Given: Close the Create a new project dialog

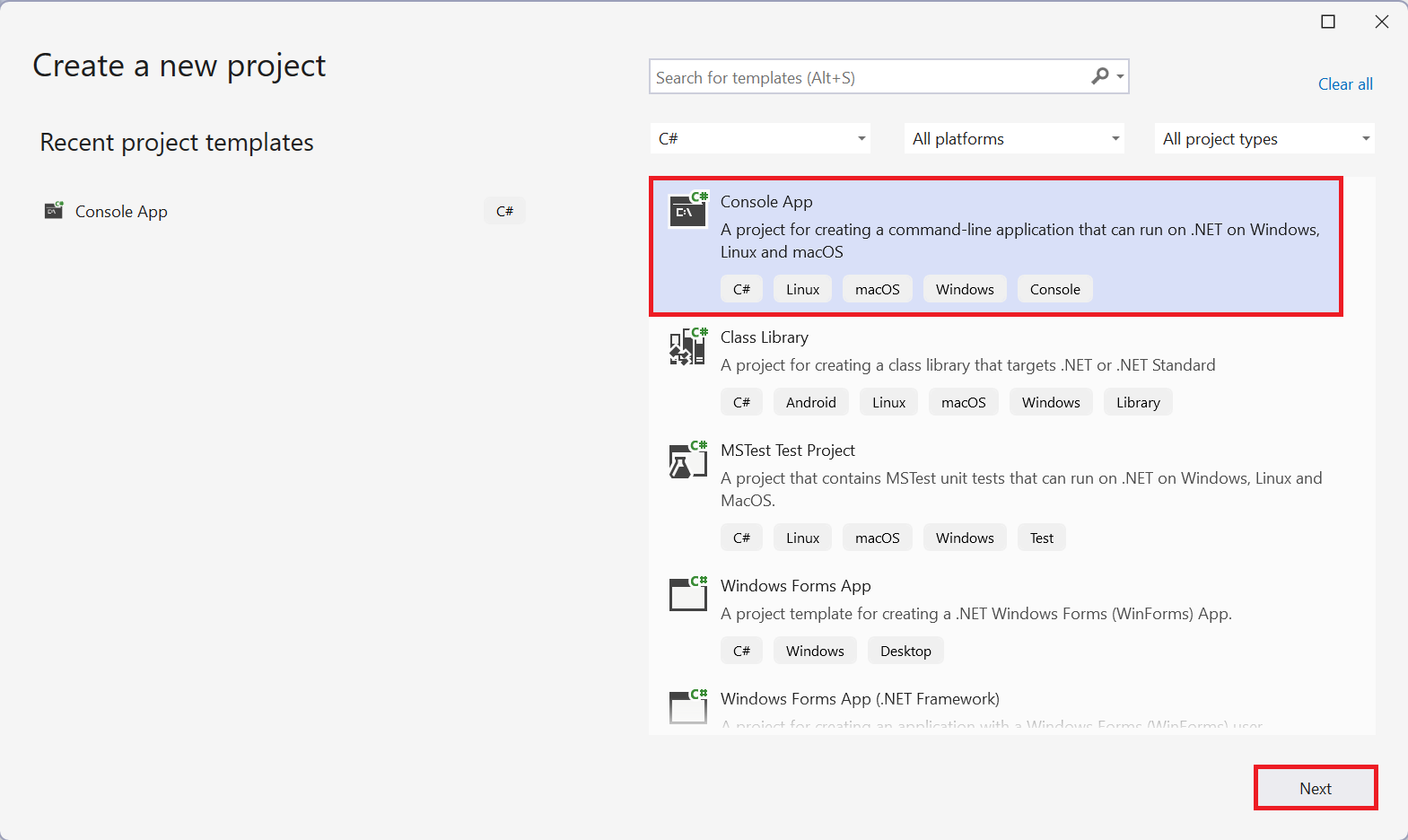Looking at the screenshot, I should point(1382,22).
